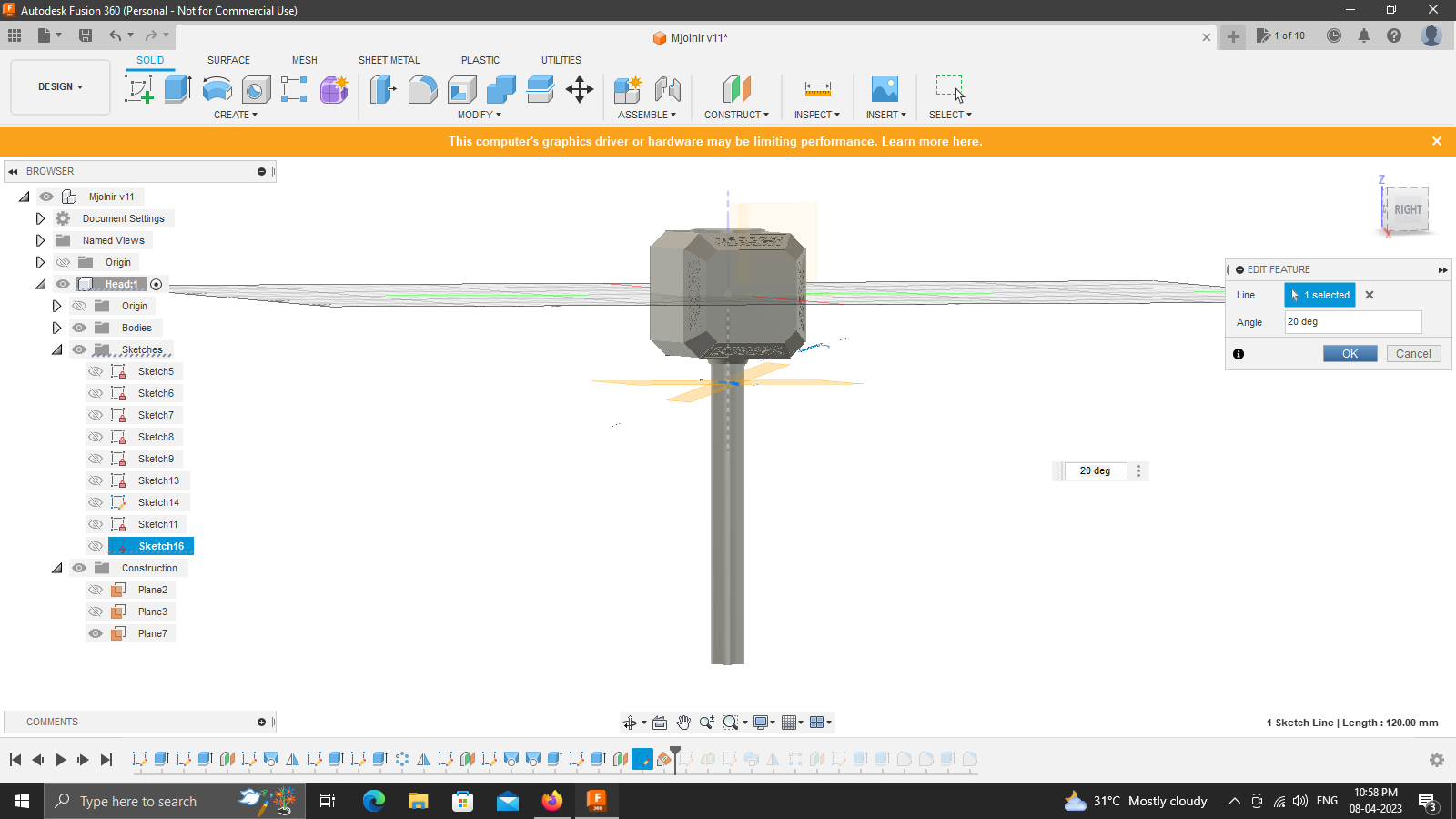Image resolution: width=1456 pixels, height=819 pixels.
Task: Click Cancel in Edit Feature dialog
Action: click(1413, 354)
